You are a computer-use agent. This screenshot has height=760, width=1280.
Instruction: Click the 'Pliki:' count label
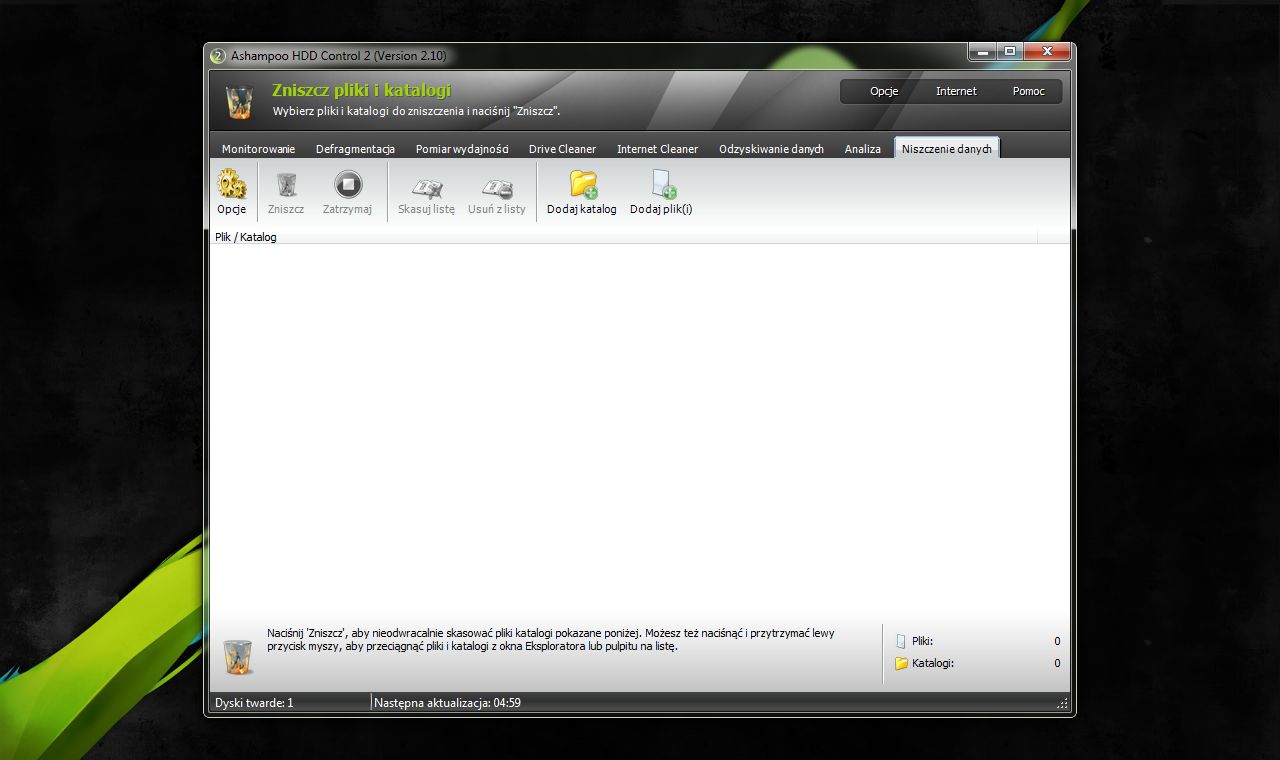(922, 641)
